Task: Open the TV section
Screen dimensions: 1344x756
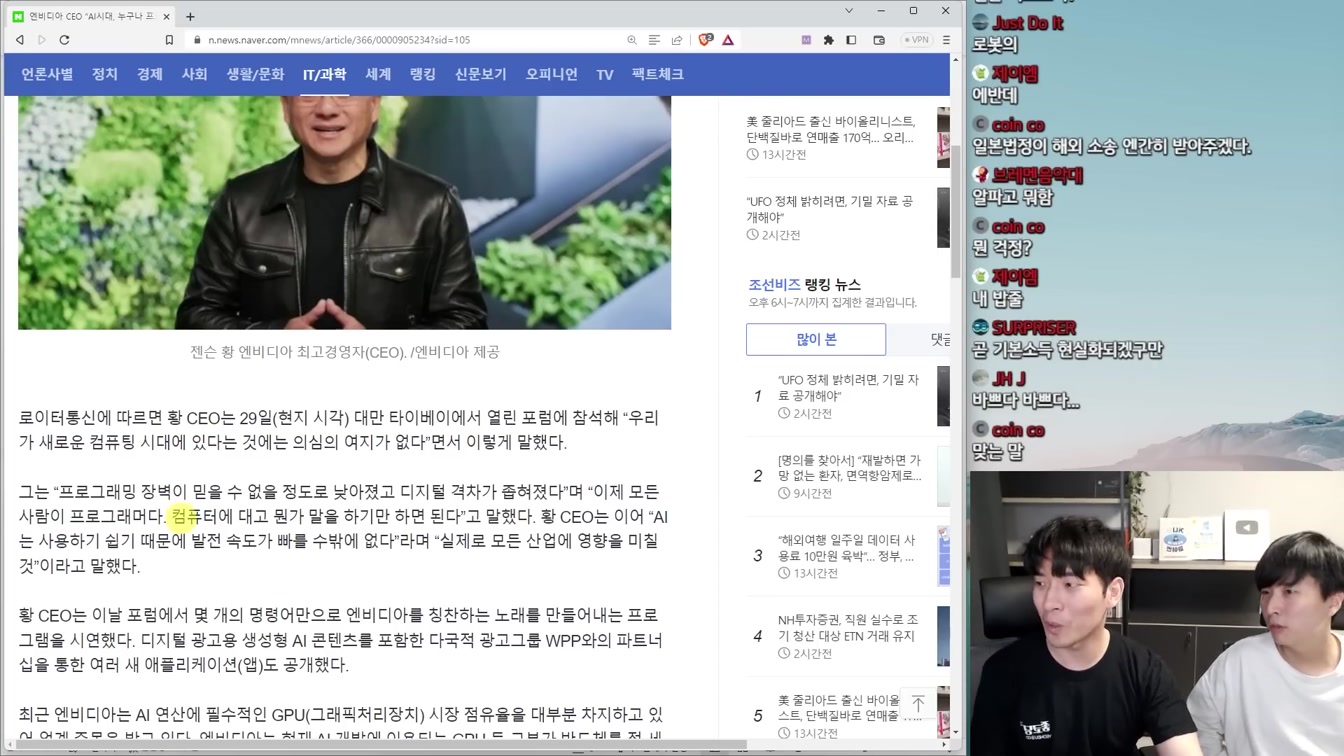Action: click(605, 75)
